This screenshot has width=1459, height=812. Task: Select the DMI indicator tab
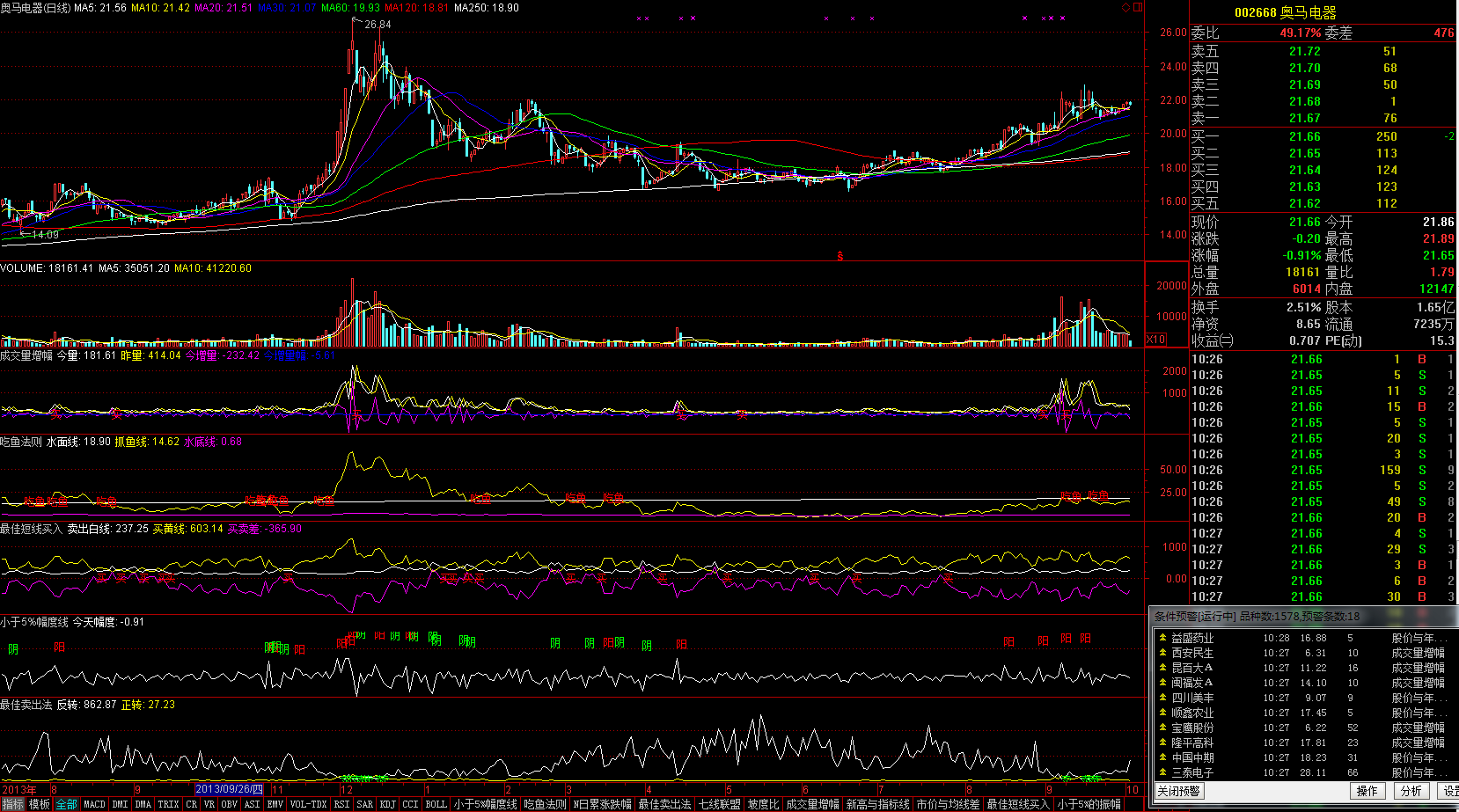click(120, 804)
